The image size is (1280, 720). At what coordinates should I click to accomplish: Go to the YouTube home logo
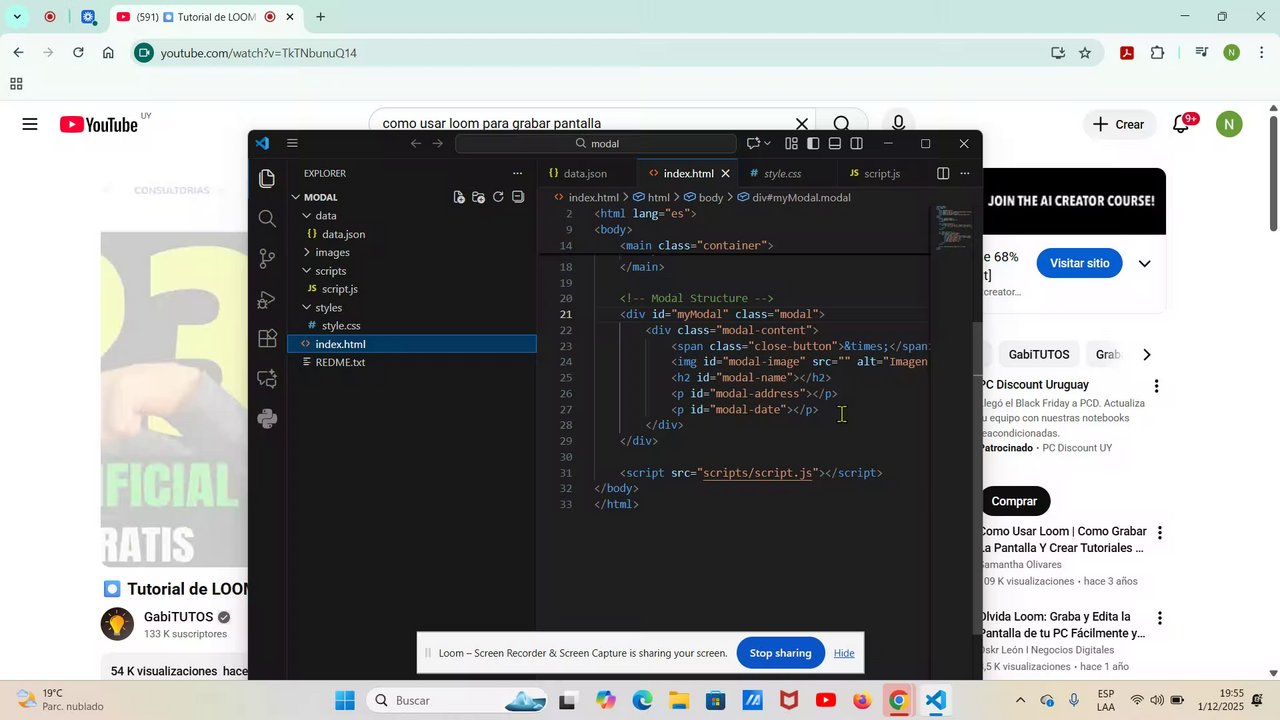pos(99,124)
